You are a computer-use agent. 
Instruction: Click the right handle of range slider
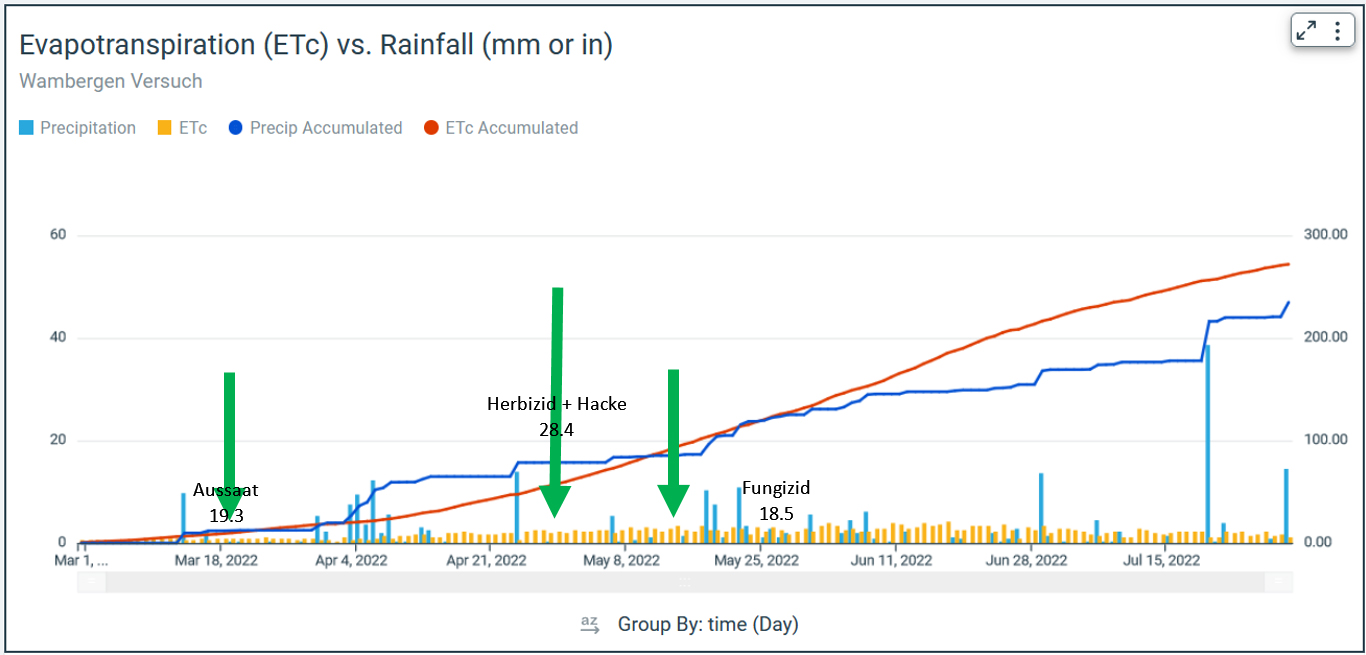pyautogui.click(x=1279, y=581)
